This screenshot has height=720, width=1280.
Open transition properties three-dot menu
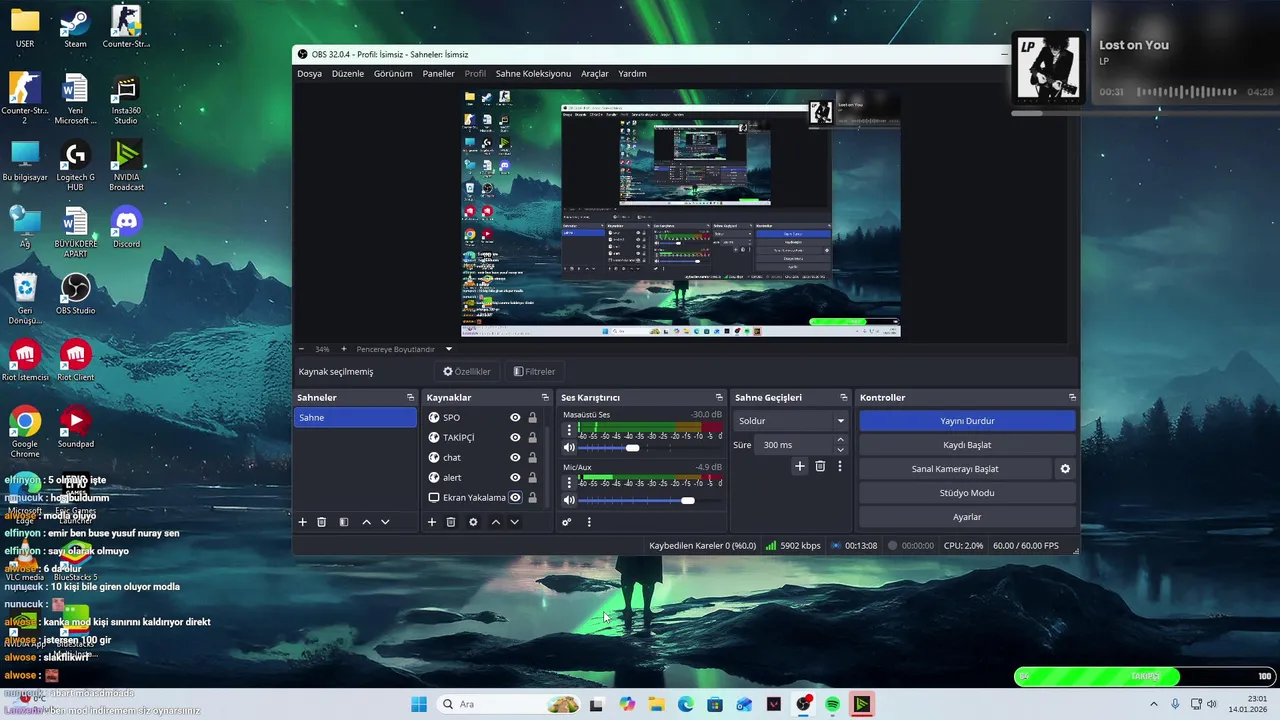[x=840, y=466]
